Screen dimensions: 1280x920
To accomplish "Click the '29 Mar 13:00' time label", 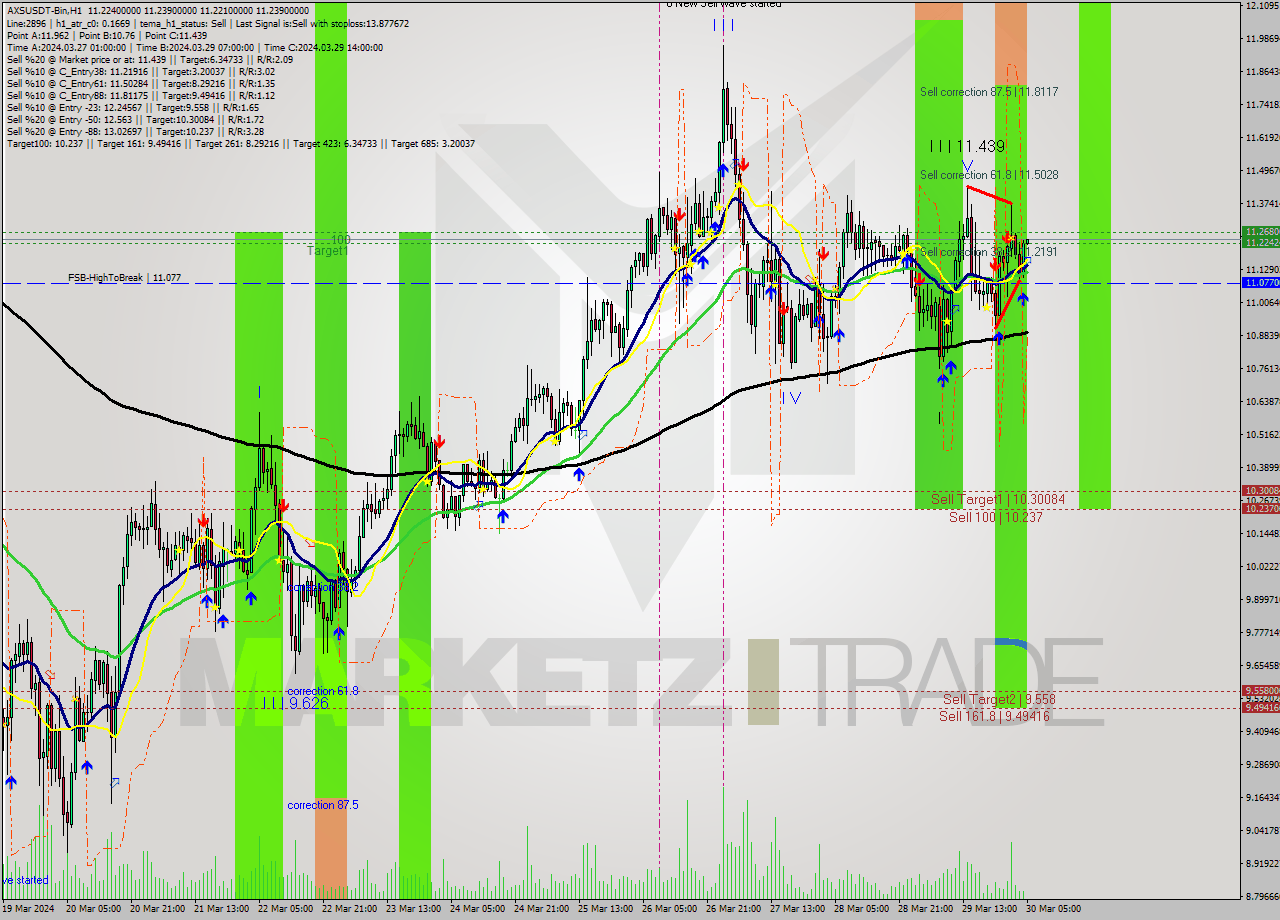I will [991, 910].
